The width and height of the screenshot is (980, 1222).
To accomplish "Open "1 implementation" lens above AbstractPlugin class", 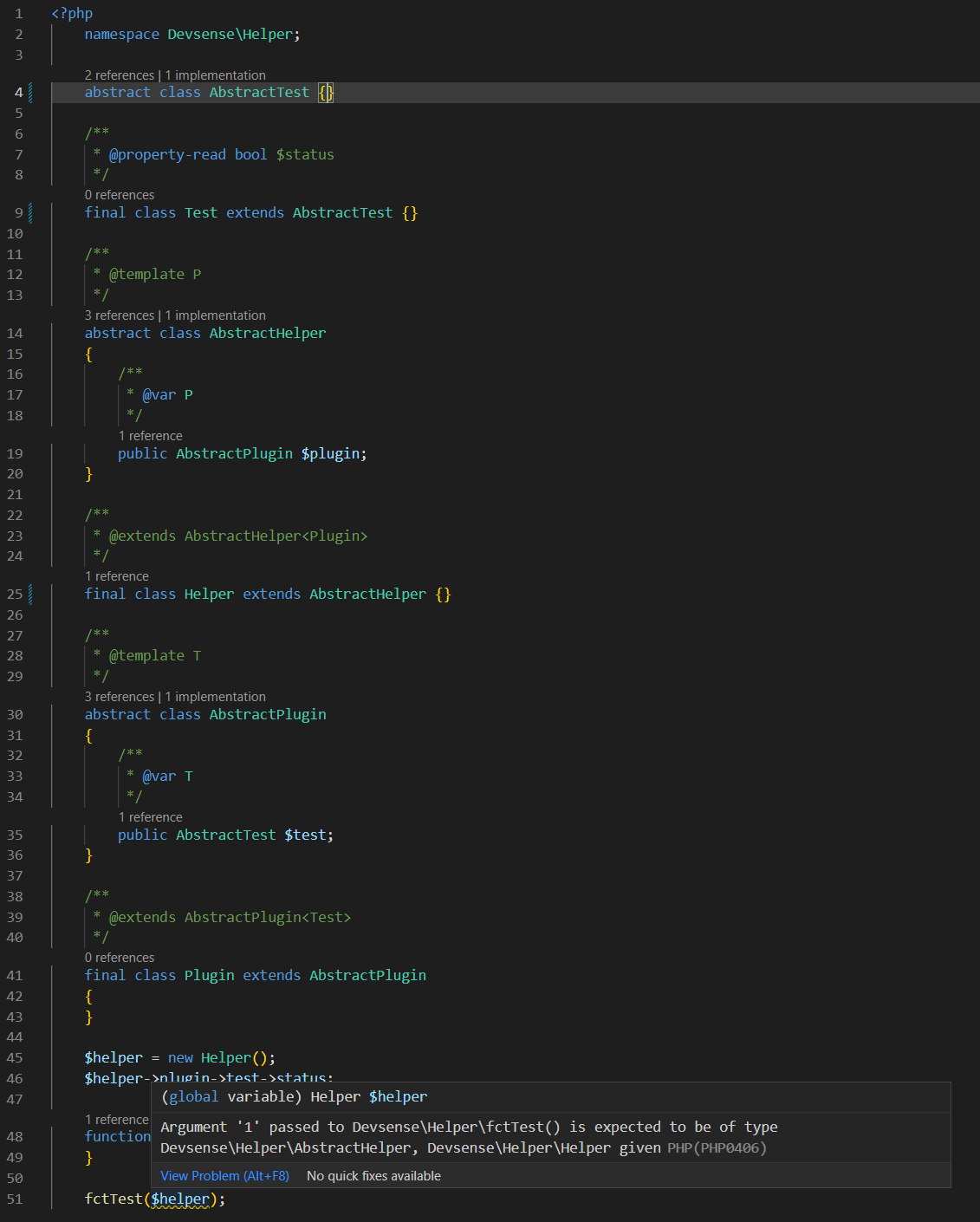I will click(x=216, y=697).
